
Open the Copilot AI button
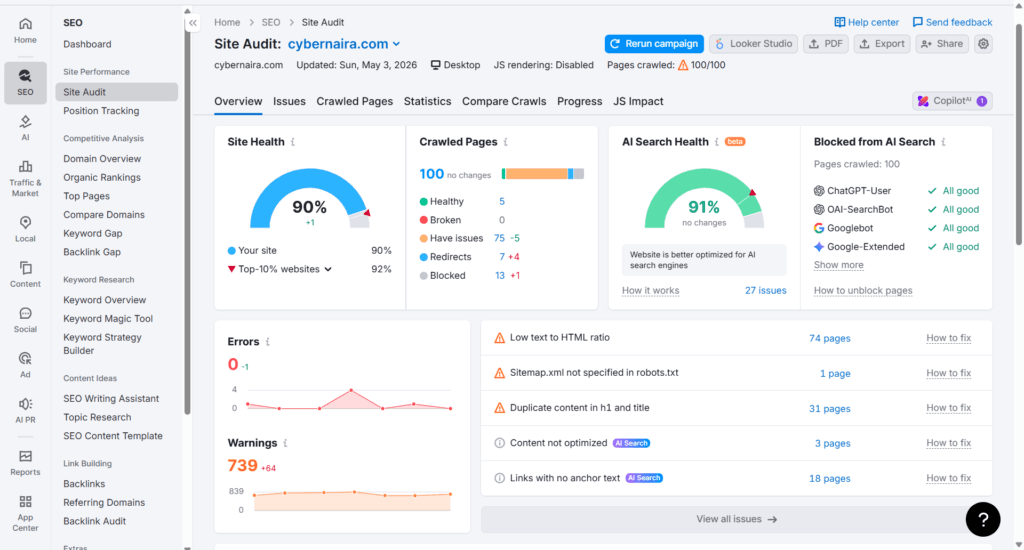click(x=952, y=101)
